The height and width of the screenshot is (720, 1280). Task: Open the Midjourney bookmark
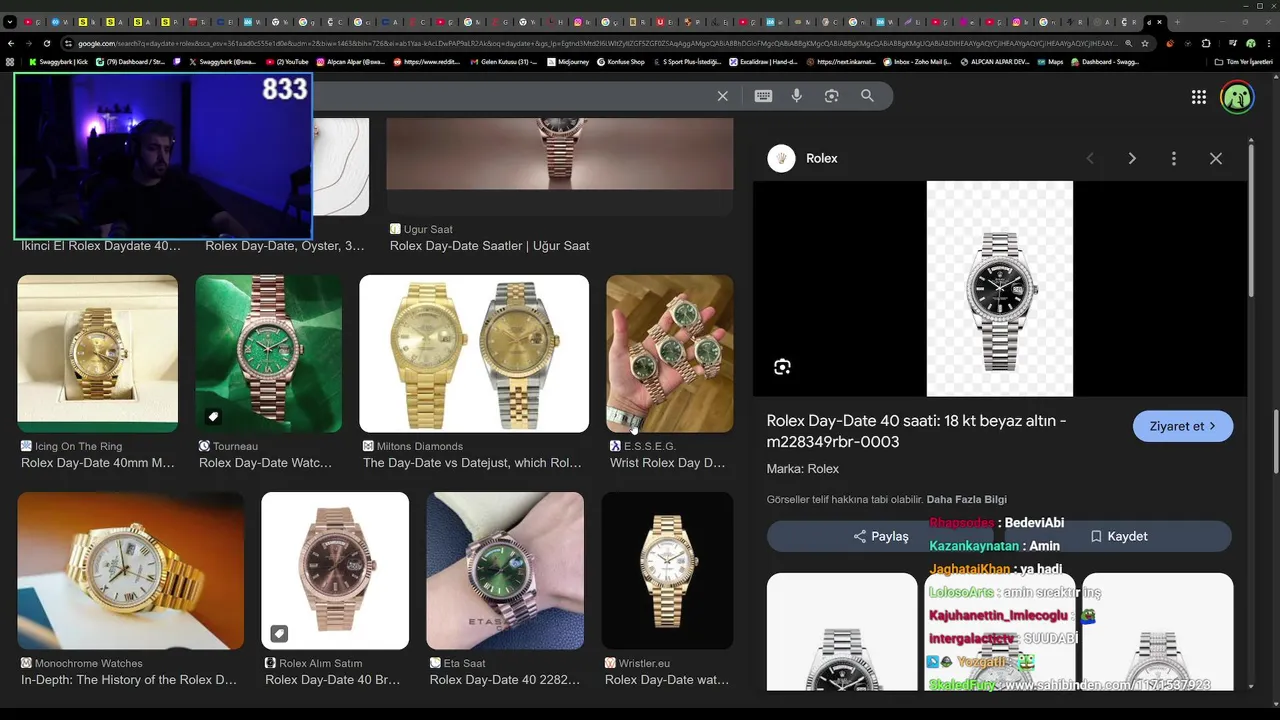pyautogui.click(x=568, y=62)
